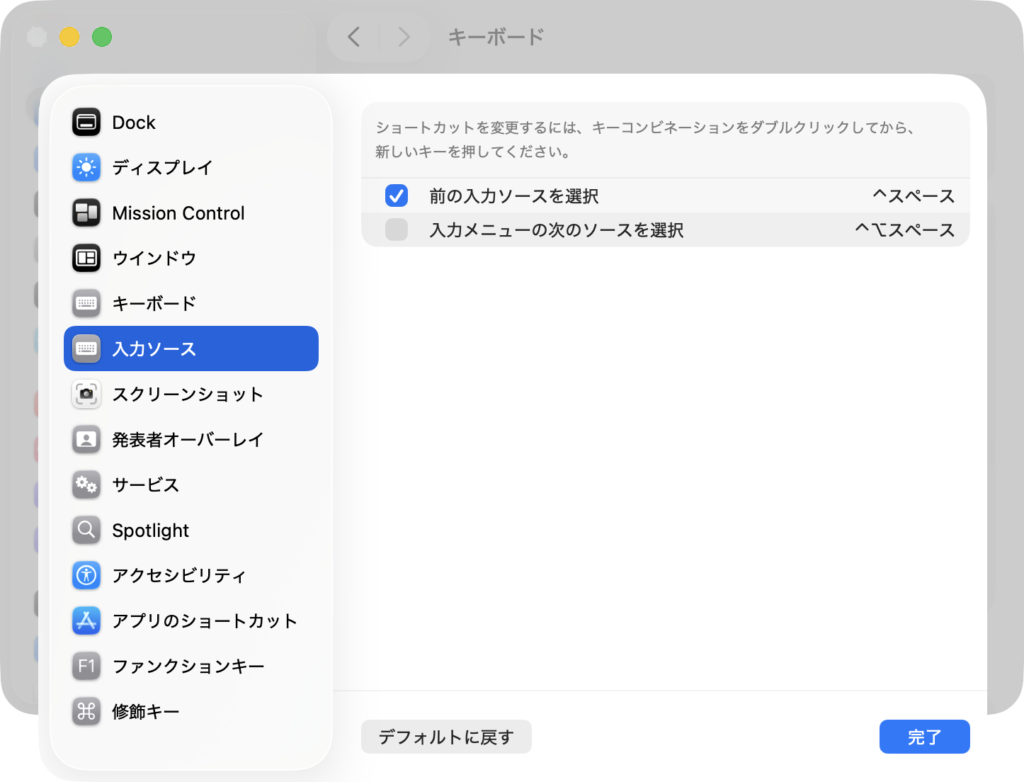The width and height of the screenshot is (1024, 782).
Task: Click the F1 Function Keys icon
Action: (x=87, y=666)
